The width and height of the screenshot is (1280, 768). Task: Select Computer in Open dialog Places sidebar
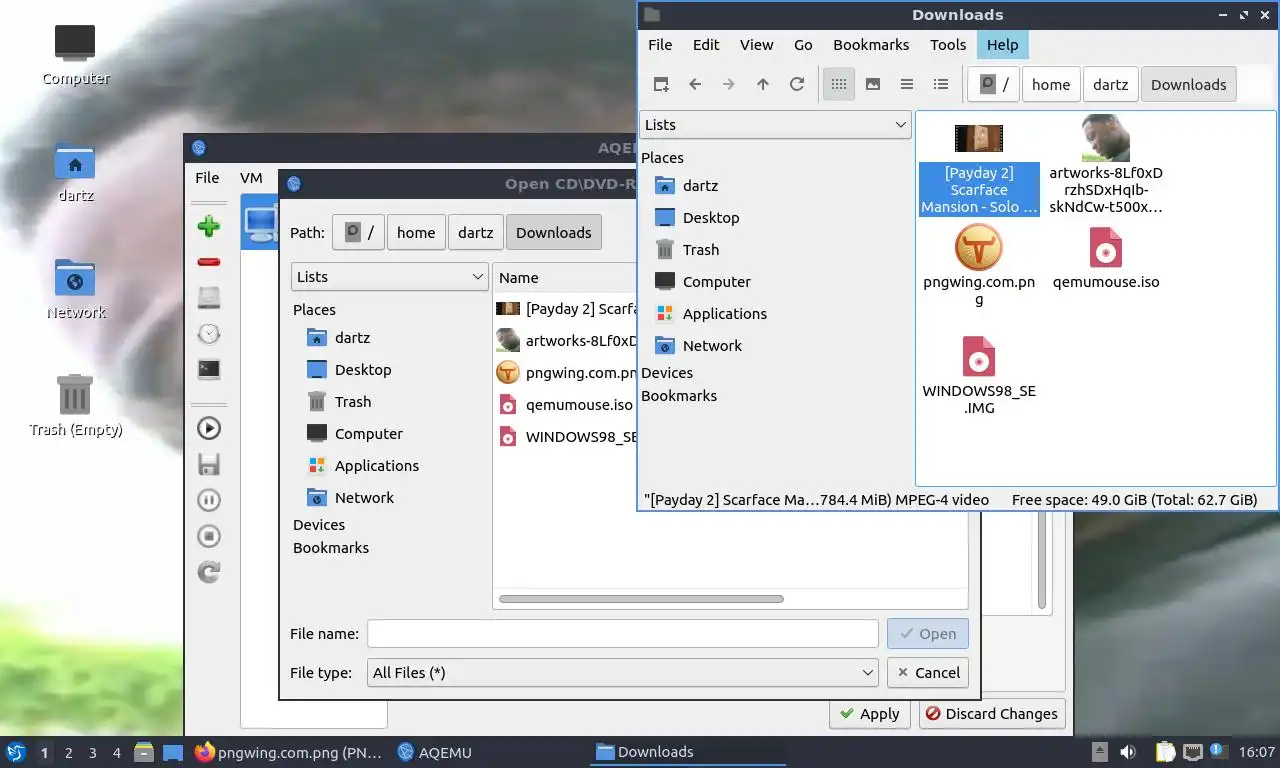(369, 434)
